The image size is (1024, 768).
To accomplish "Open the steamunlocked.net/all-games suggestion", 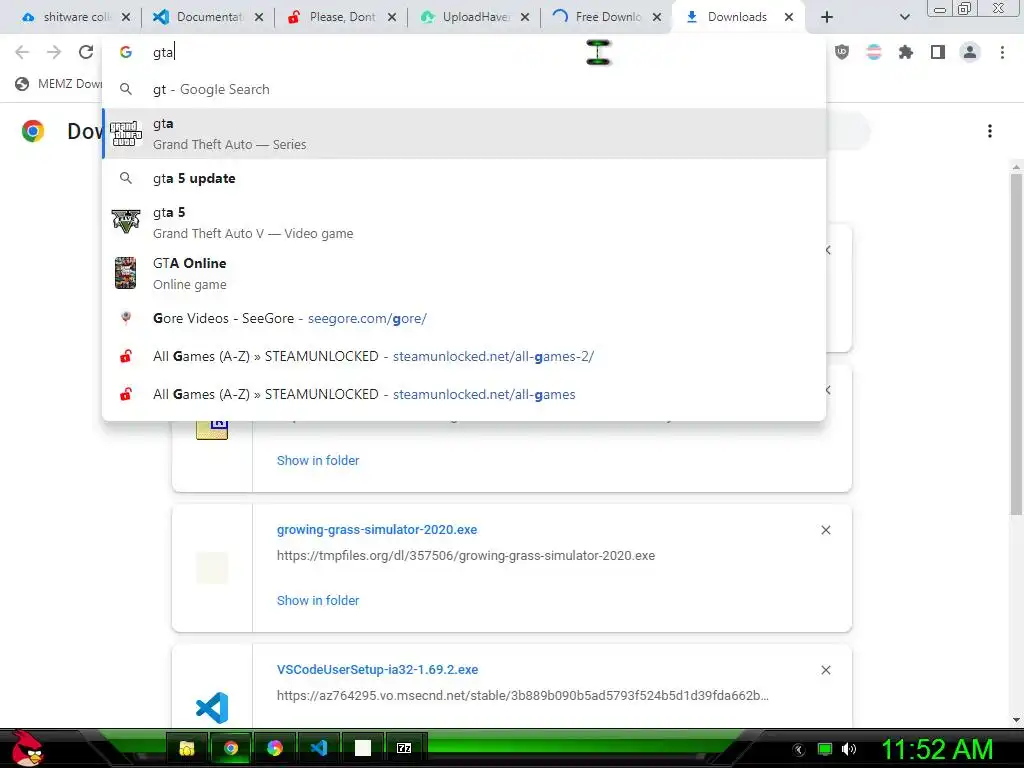I will pos(464,394).
